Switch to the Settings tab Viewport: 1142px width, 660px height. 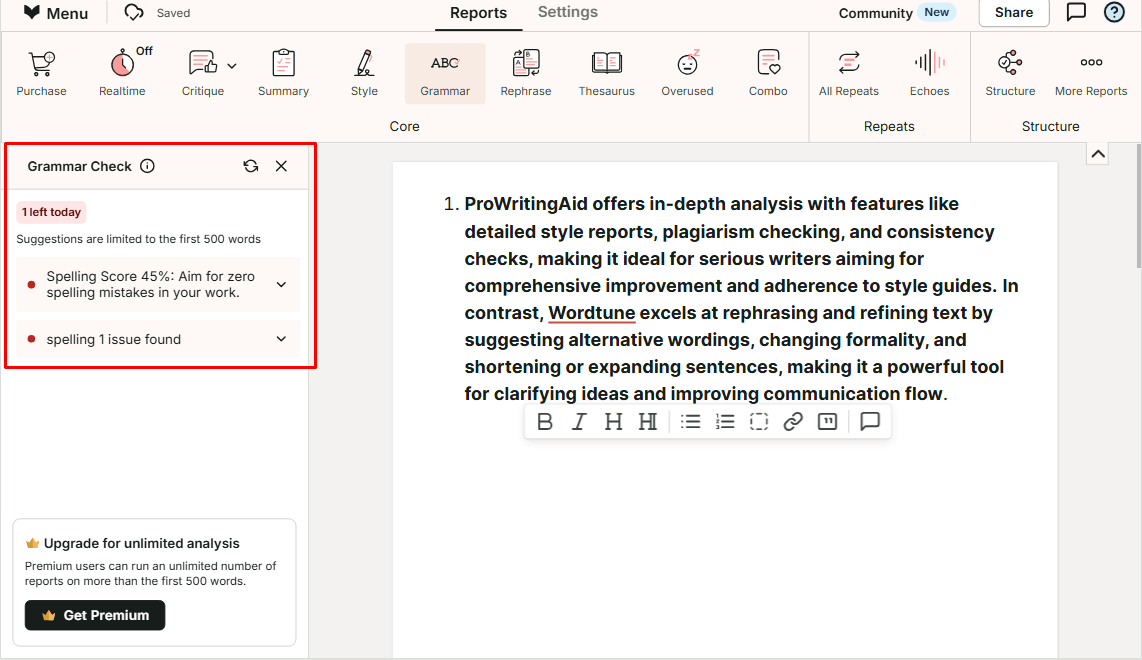[x=568, y=12]
